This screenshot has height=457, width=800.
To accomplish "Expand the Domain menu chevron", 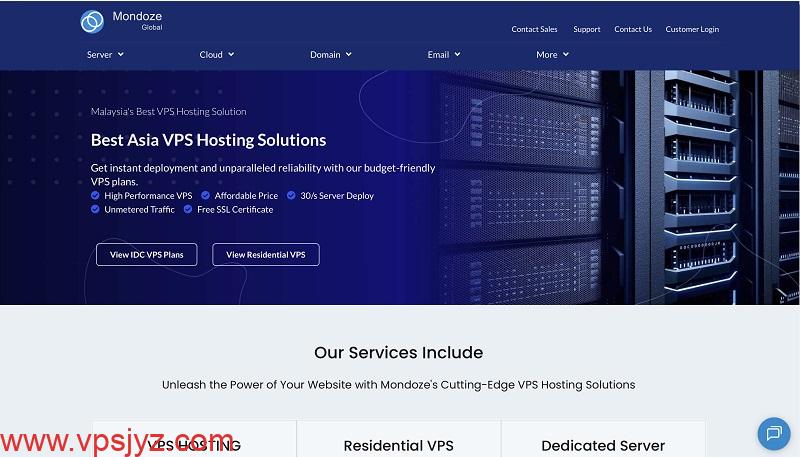I will [x=348, y=54].
